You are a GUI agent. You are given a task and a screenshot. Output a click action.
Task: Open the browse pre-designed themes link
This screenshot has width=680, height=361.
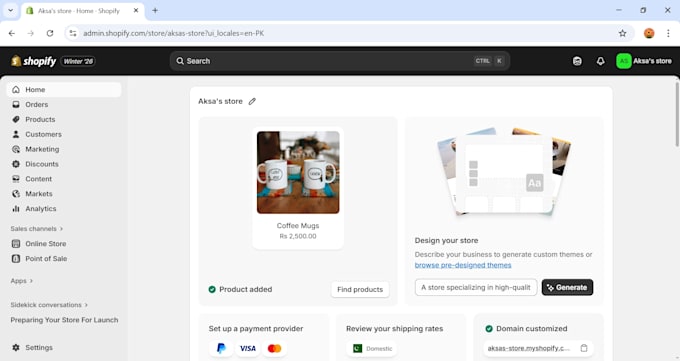[x=463, y=265]
